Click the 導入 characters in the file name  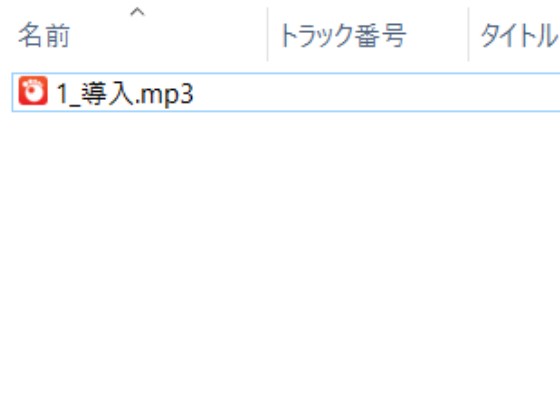click(x=108, y=94)
